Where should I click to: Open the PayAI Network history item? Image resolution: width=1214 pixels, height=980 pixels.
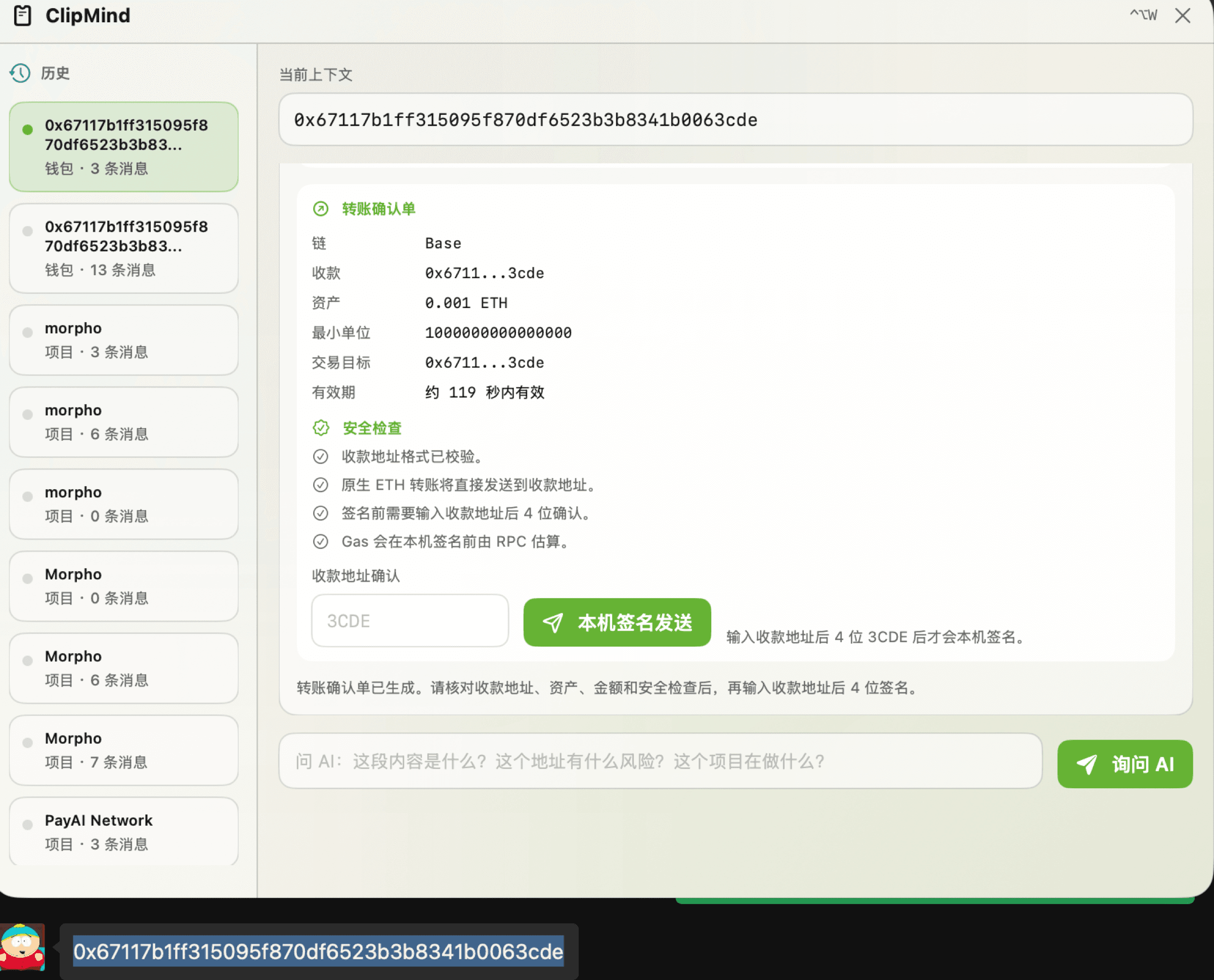pyautogui.click(x=123, y=832)
